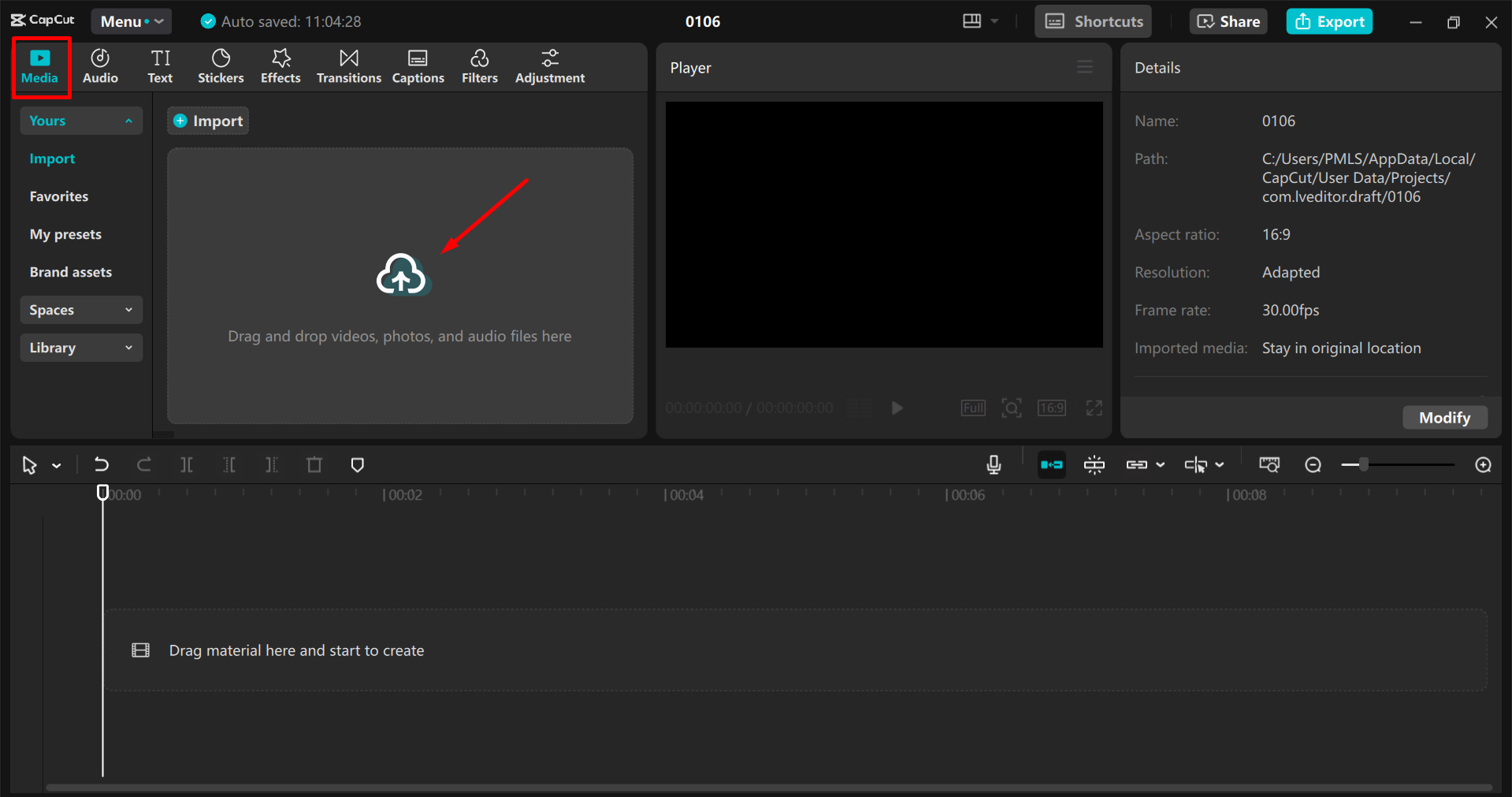The width and height of the screenshot is (1512, 797).
Task: Switch to the Audio tab
Action: pos(100,66)
